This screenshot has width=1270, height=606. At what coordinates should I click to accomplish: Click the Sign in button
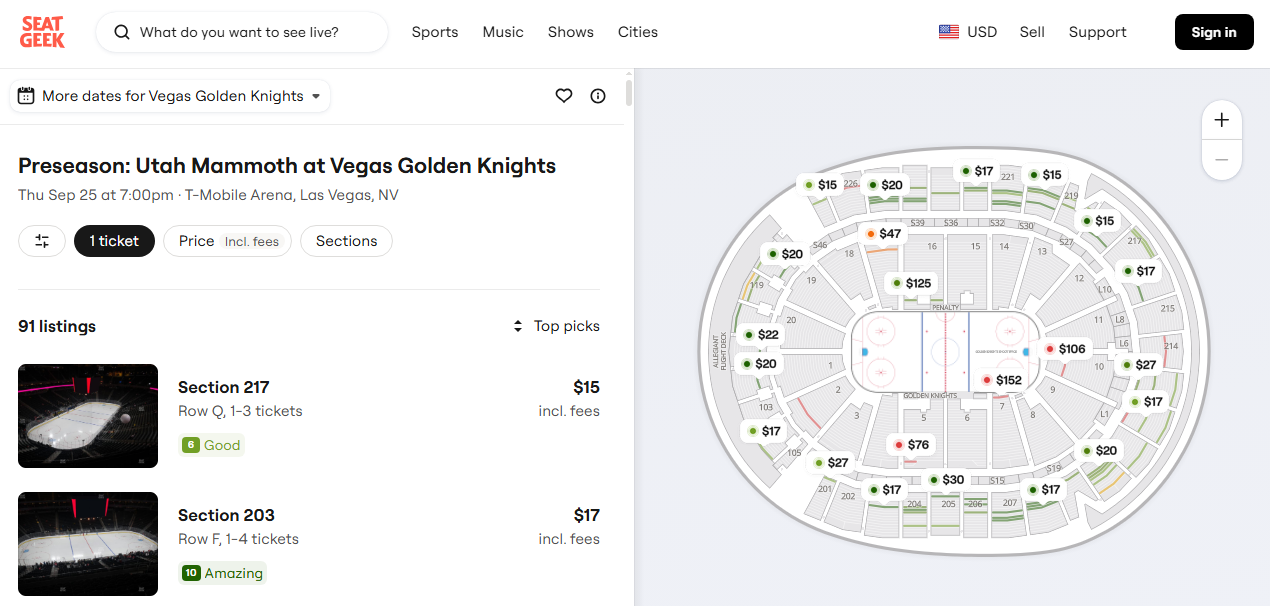(1213, 32)
